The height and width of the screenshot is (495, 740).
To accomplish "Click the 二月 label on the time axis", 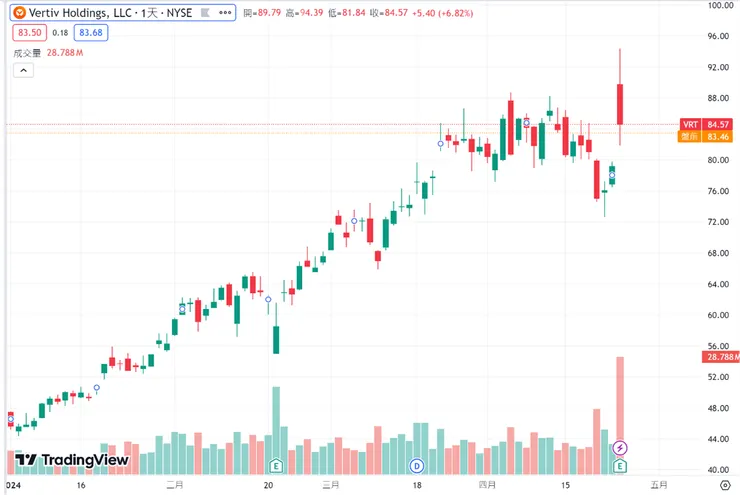I will [x=172, y=483].
